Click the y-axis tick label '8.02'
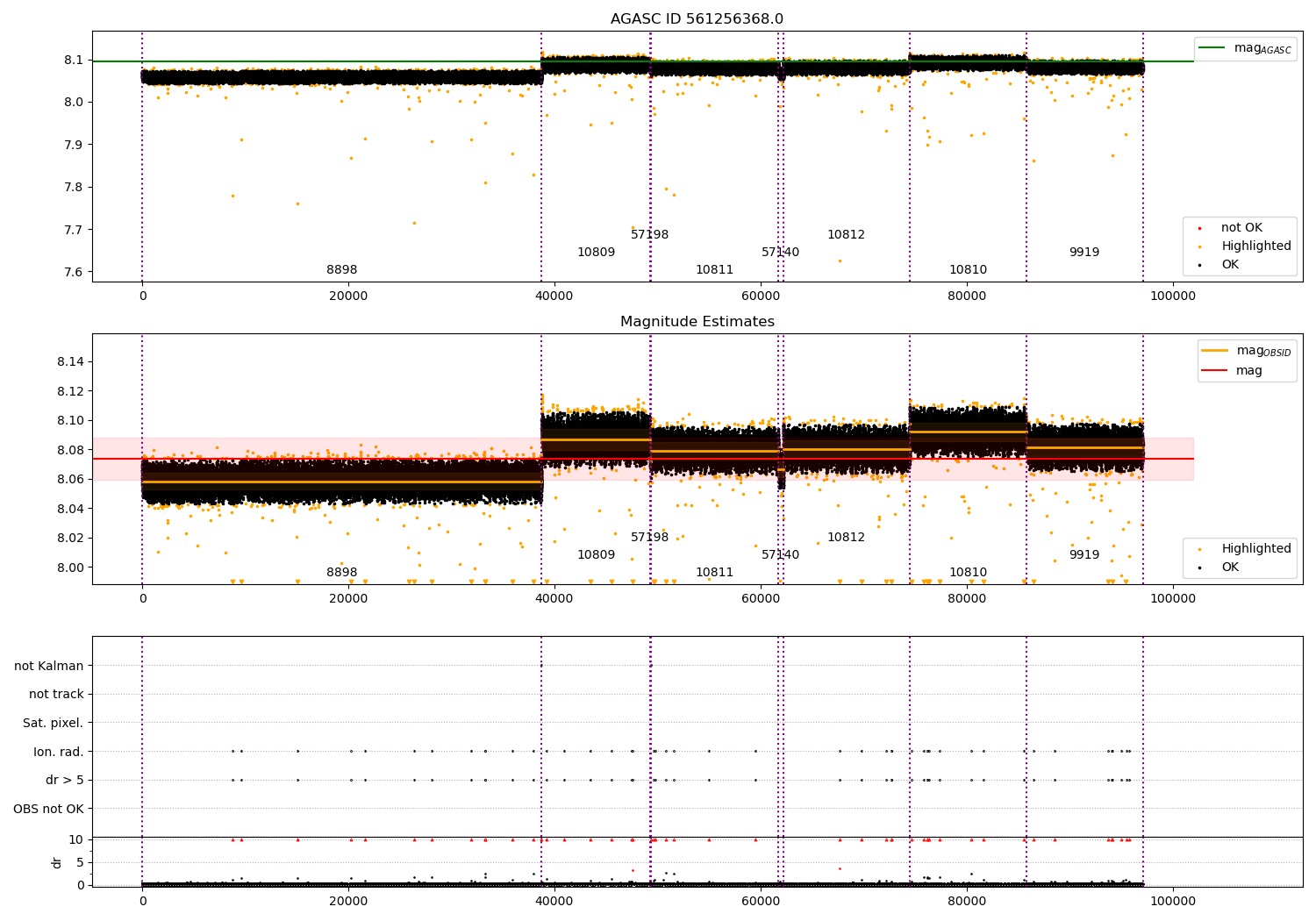This screenshot has height=921, width=1316. coord(71,538)
